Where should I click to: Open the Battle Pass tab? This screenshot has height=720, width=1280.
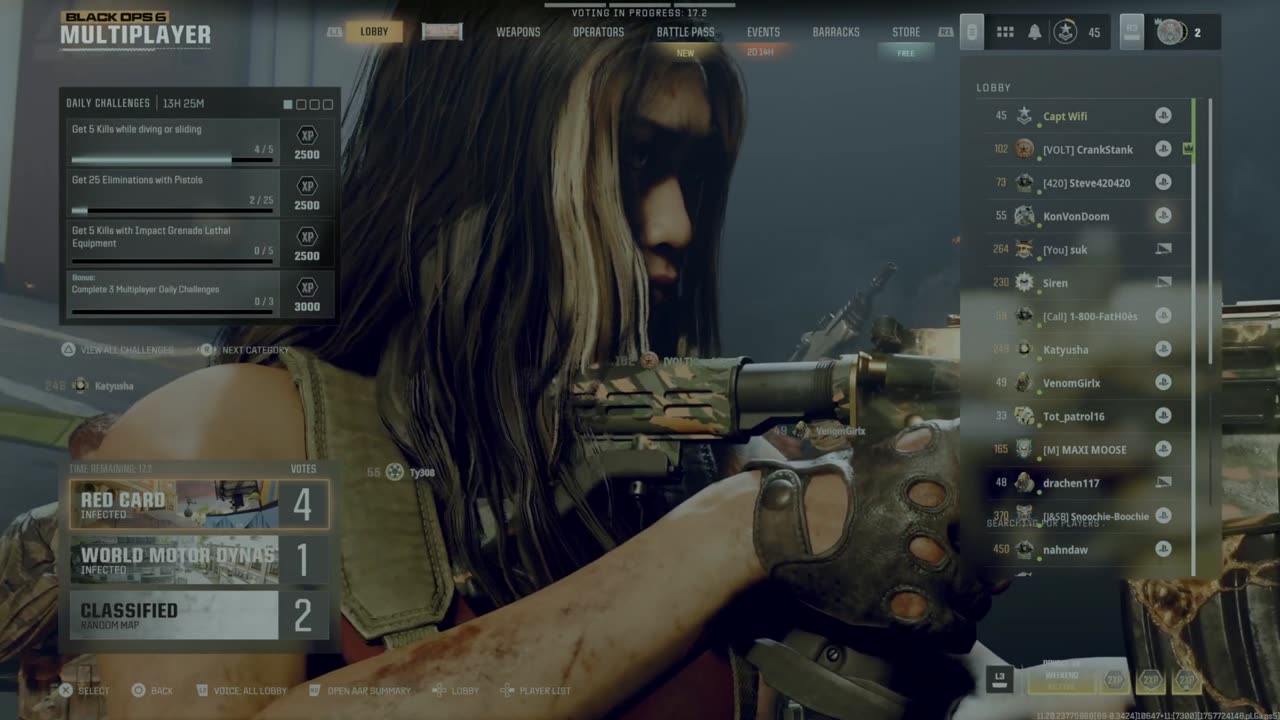[x=685, y=32]
